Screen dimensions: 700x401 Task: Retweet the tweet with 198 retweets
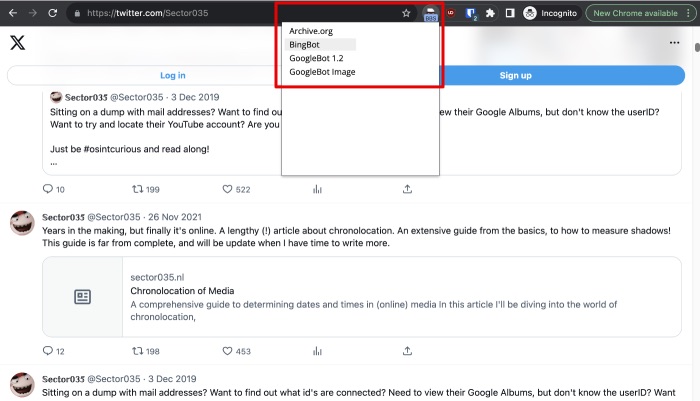click(x=146, y=351)
